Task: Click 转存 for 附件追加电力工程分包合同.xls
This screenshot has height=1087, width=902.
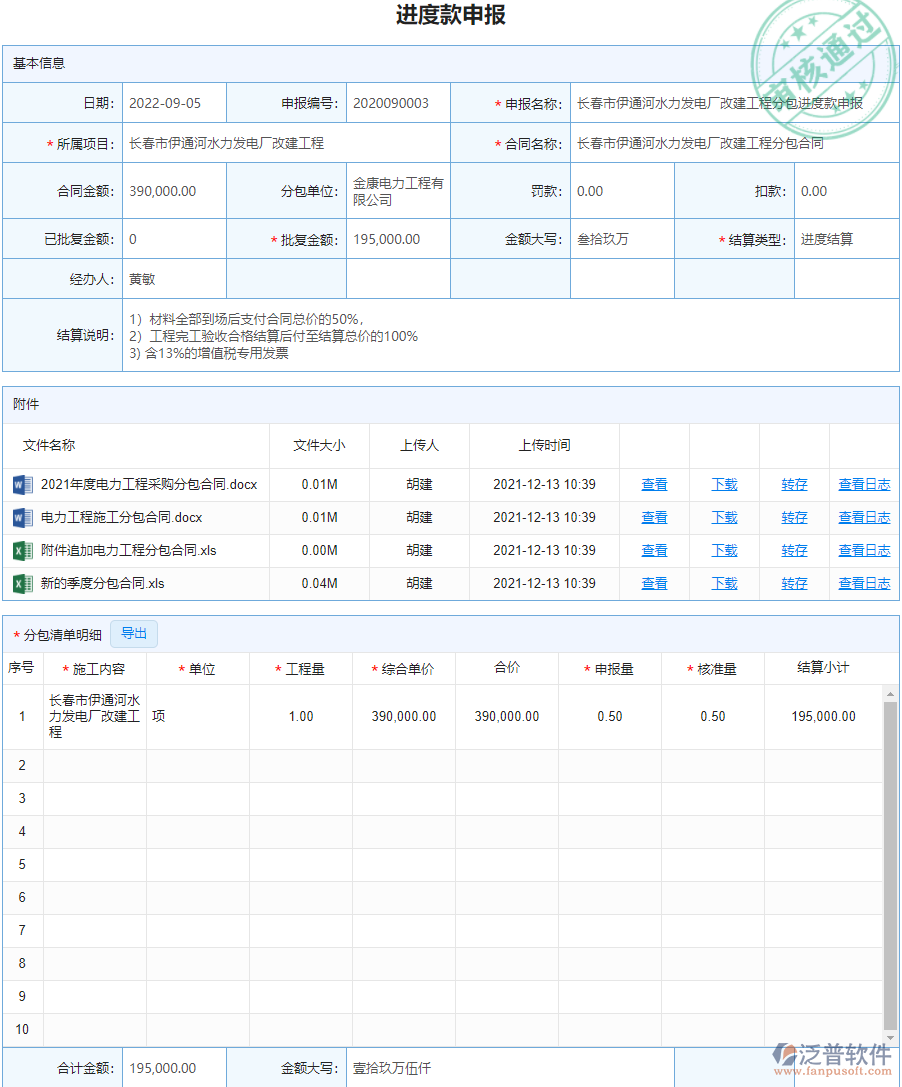Action: [793, 550]
